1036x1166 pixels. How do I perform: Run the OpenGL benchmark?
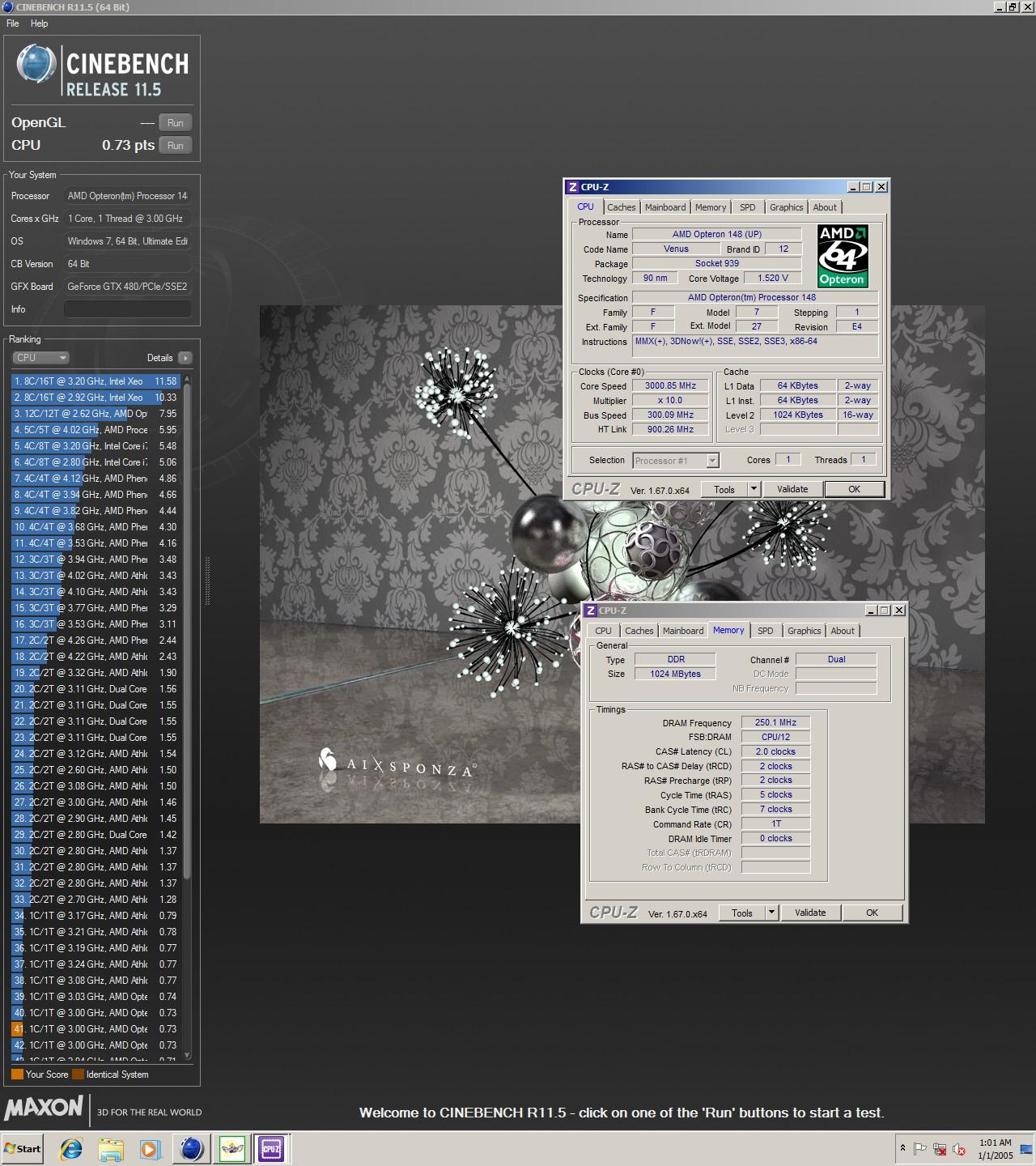[x=176, y=122]
